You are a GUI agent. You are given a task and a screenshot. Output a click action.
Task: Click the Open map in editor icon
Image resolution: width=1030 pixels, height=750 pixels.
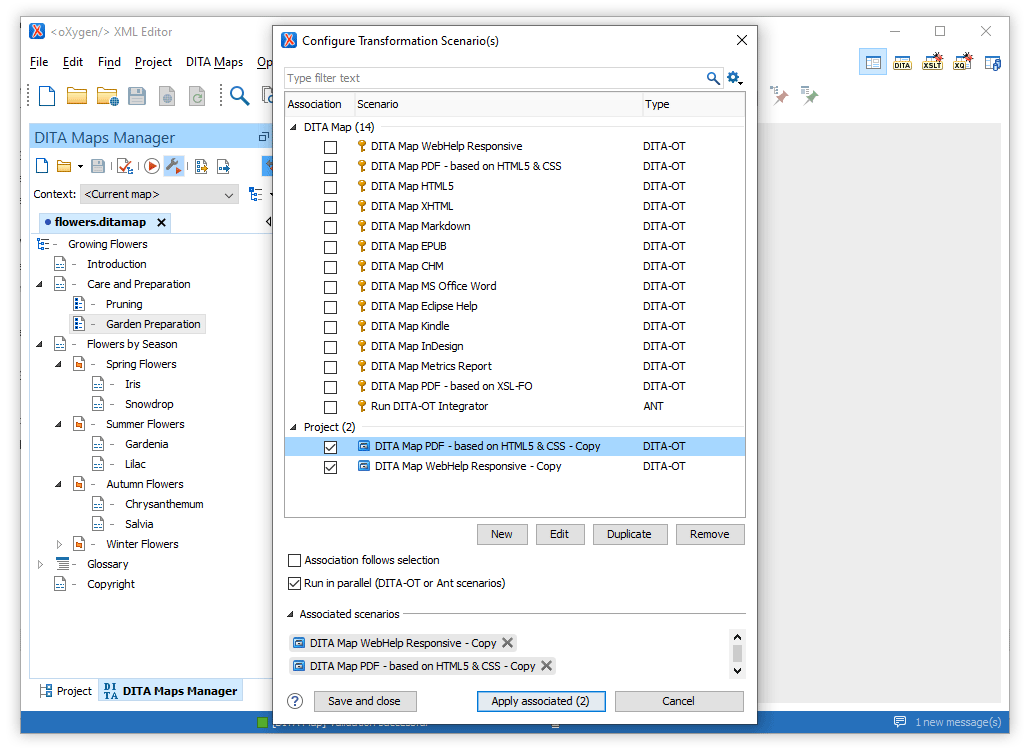point(223,166)
